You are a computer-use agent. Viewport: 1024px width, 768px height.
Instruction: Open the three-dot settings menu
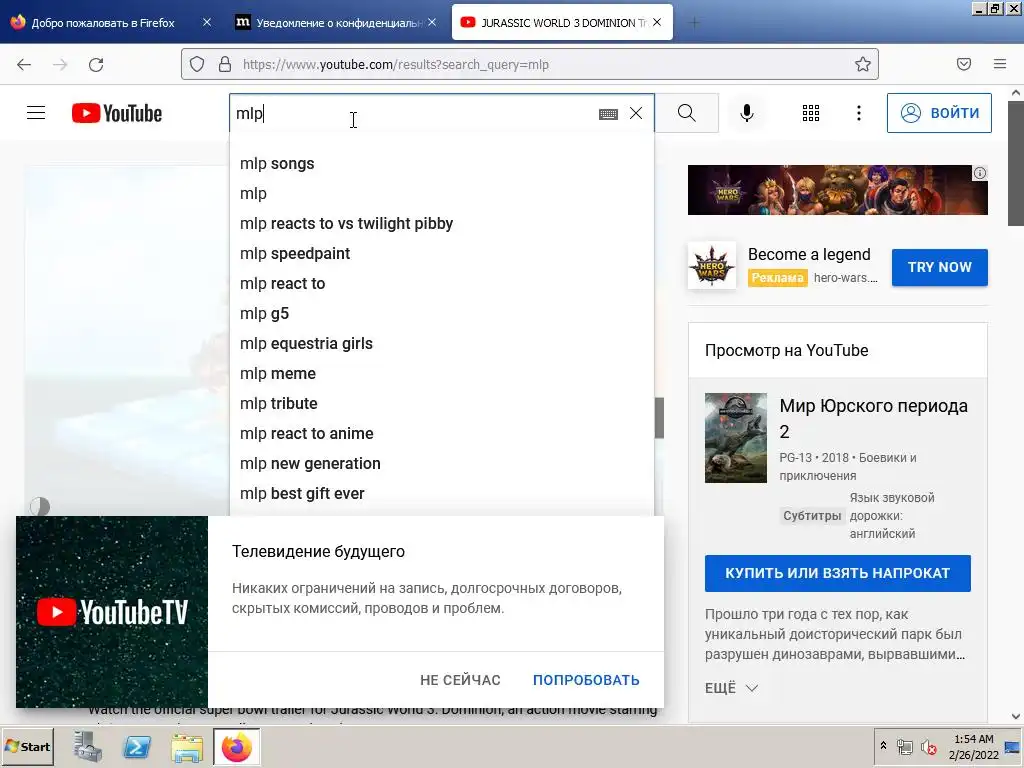coord(859,113)
